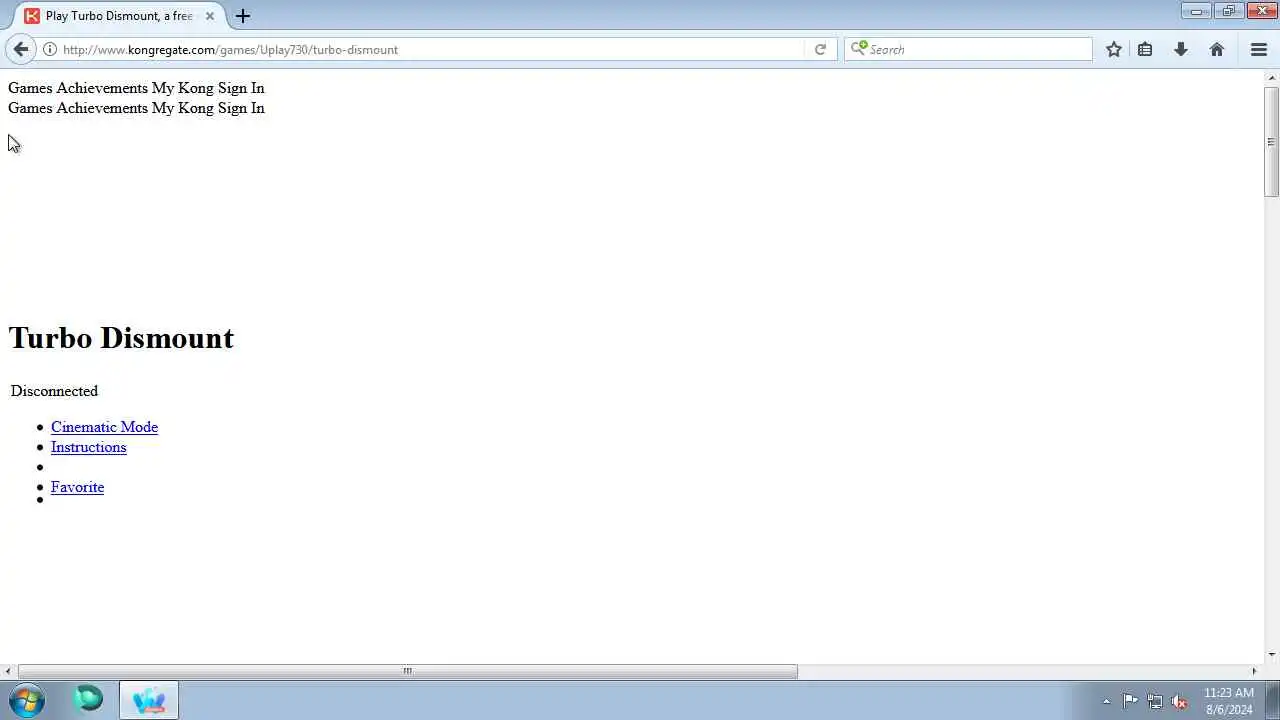Open the network tray icon

click(x=1155, y=701)
